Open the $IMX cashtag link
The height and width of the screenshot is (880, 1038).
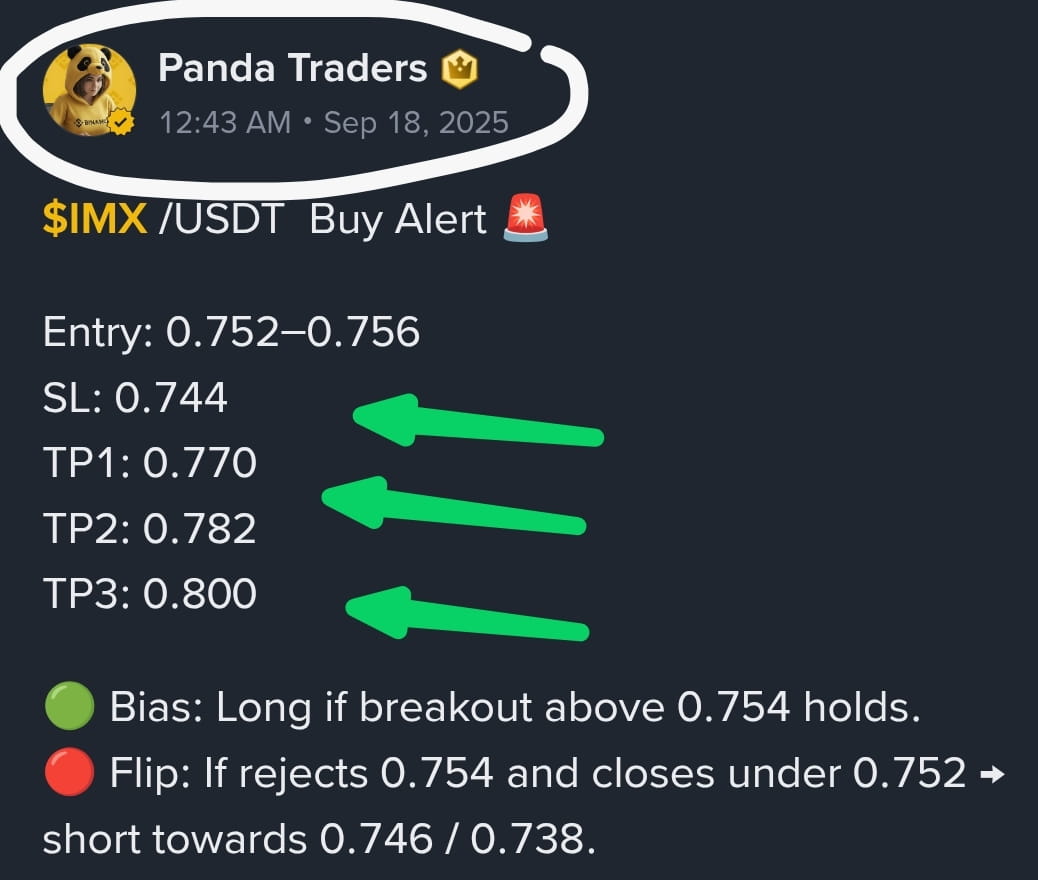click(x=95, y=219)
